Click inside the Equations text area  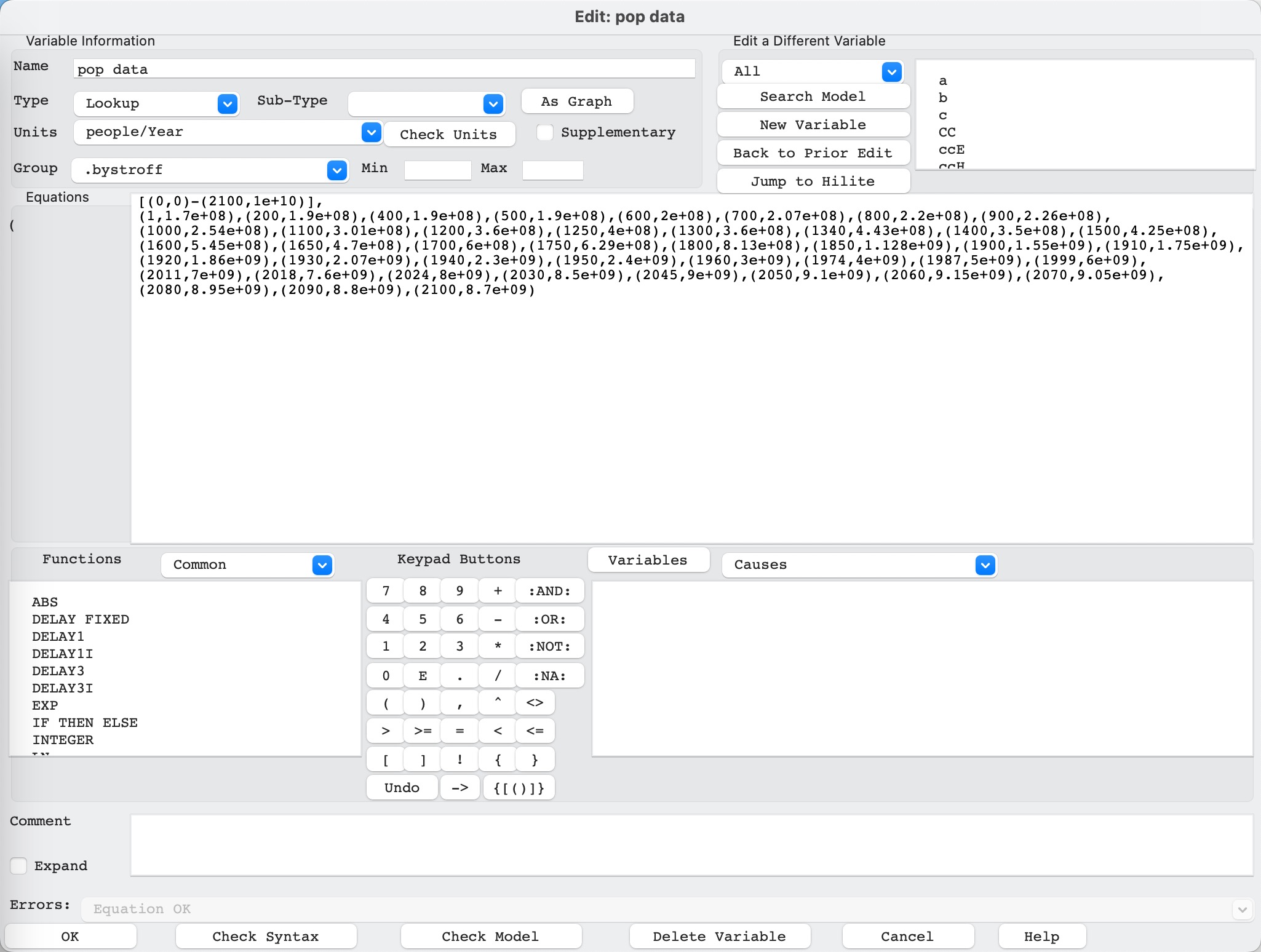tap(691, 369)
